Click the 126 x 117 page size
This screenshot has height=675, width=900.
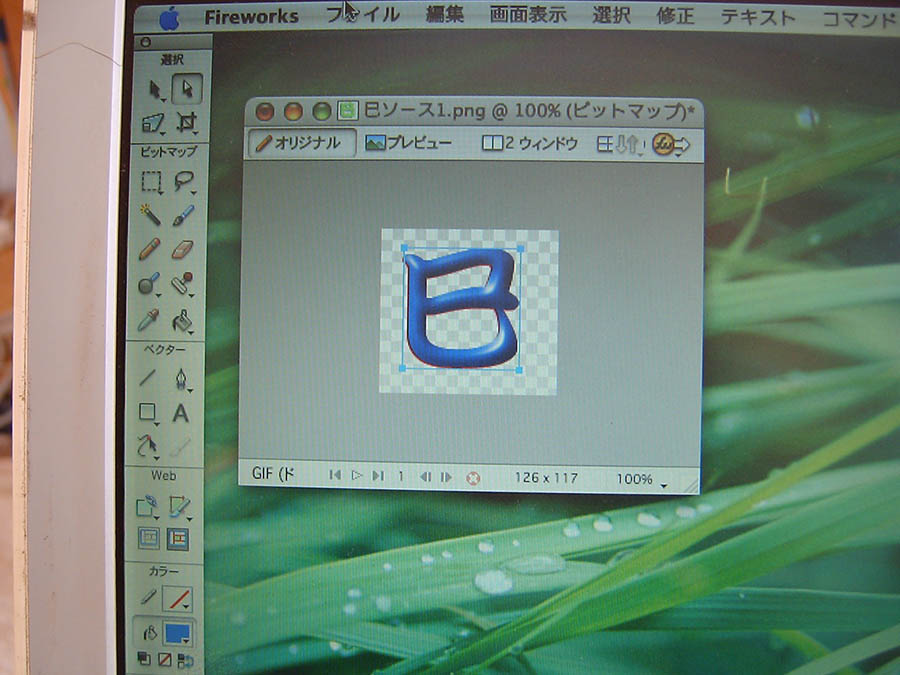tap(546, 478)
